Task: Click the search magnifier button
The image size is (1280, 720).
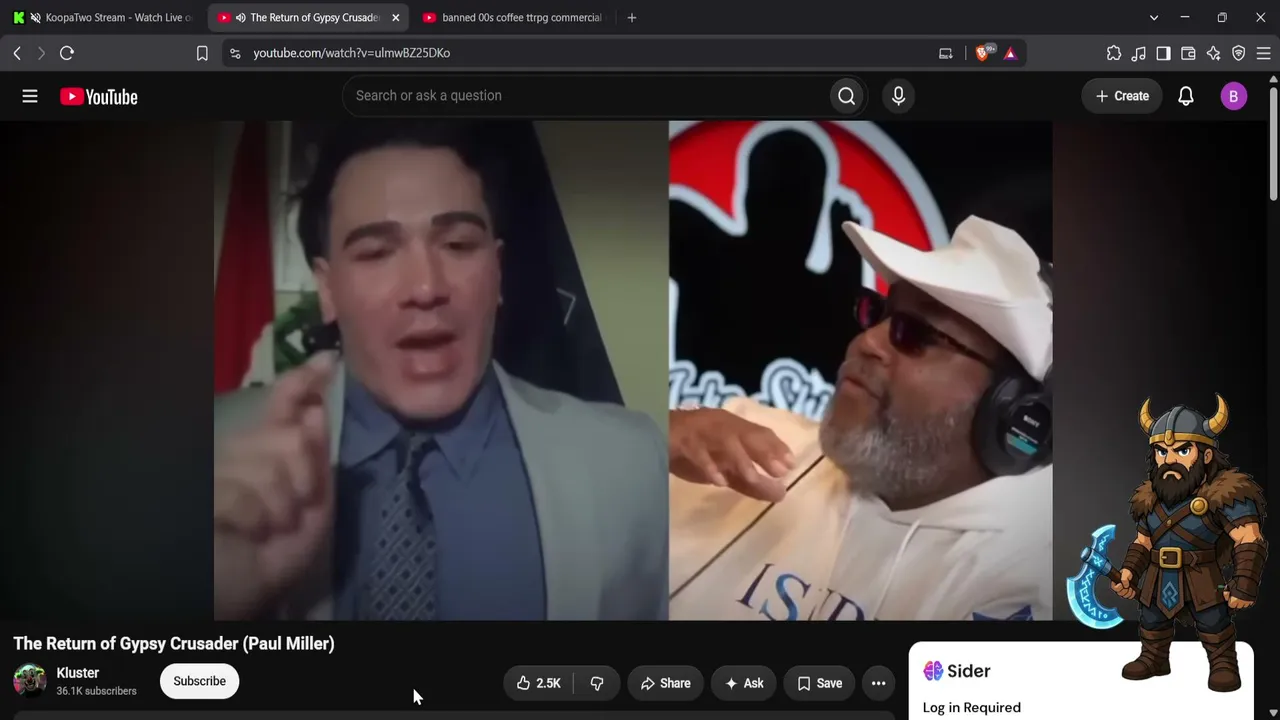Action: 847,96
